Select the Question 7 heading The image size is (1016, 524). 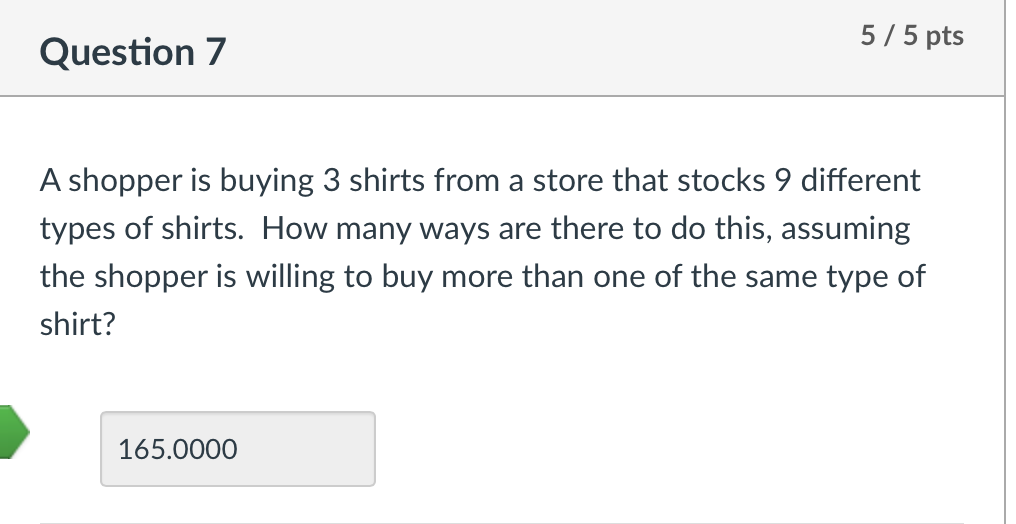(133, 52)
